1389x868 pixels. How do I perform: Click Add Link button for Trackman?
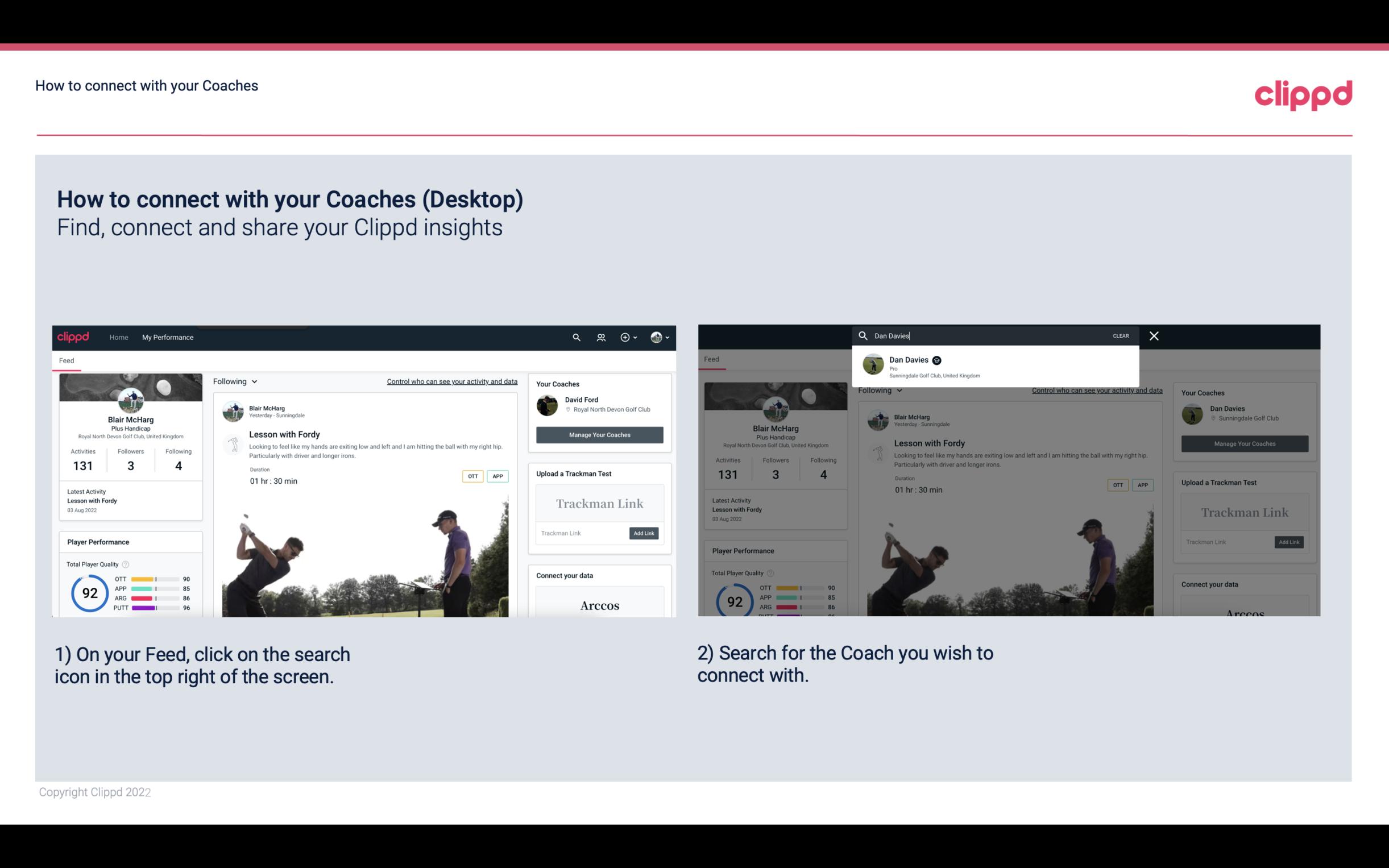(644, 533)
